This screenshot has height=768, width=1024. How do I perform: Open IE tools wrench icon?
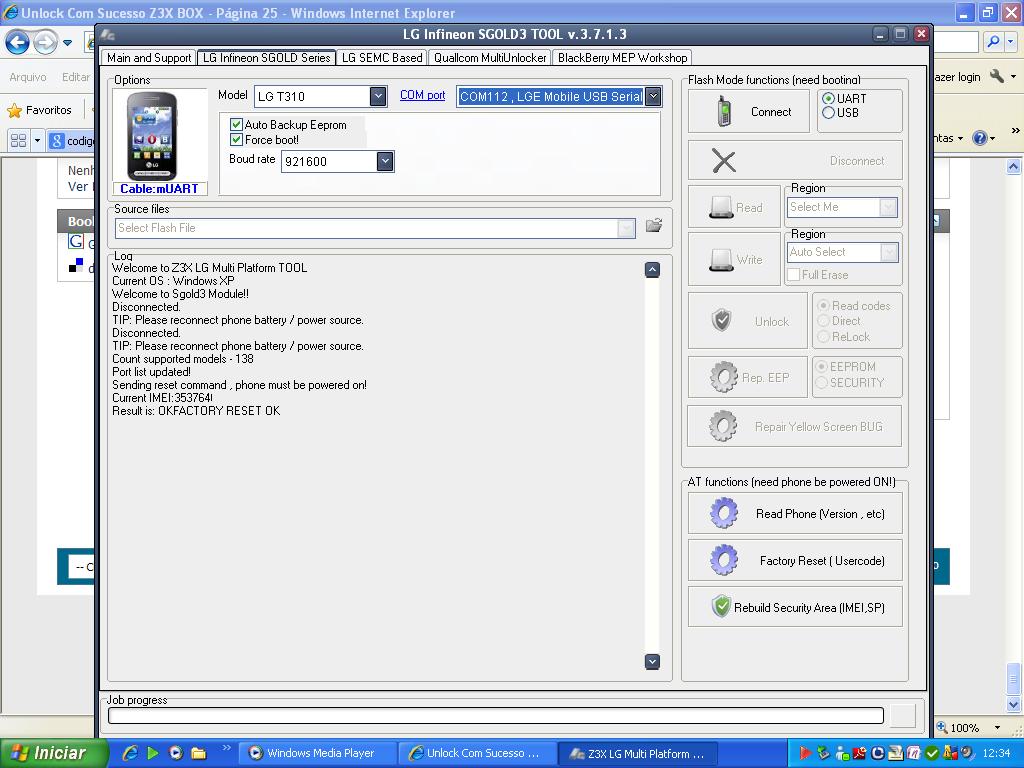tap(997, 76)
